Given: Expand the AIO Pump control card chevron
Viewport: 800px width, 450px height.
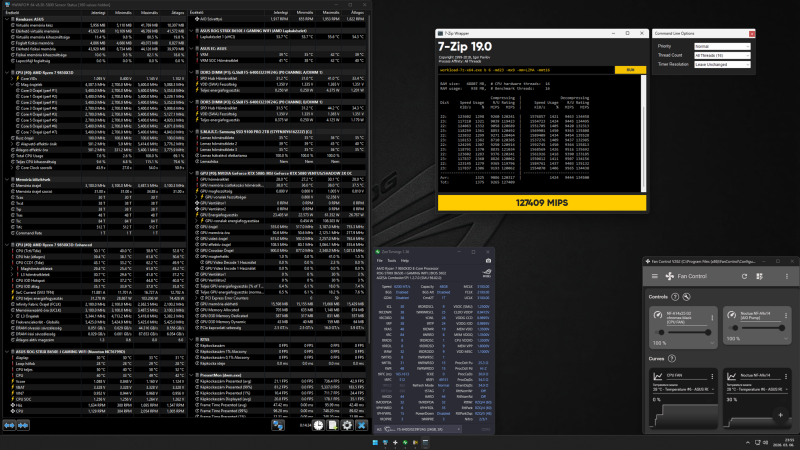Looking at the screenshot, I should [x=786, y=338].
